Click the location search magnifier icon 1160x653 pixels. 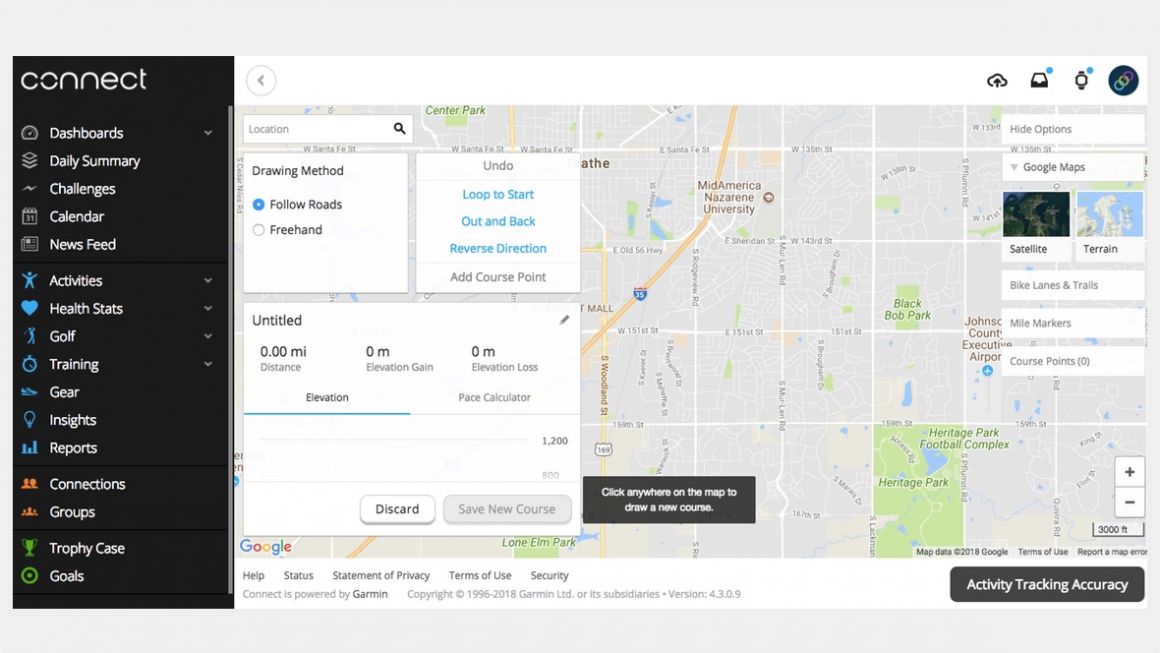[399, 129]
